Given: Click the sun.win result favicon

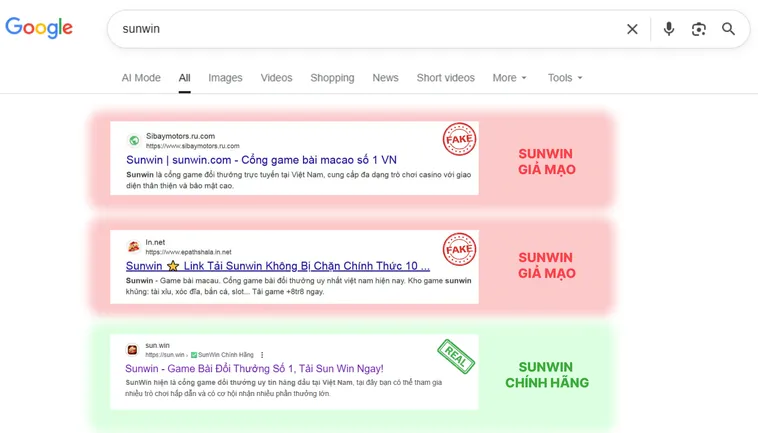Looking at the screenshot, I should [x=132, y=349].
